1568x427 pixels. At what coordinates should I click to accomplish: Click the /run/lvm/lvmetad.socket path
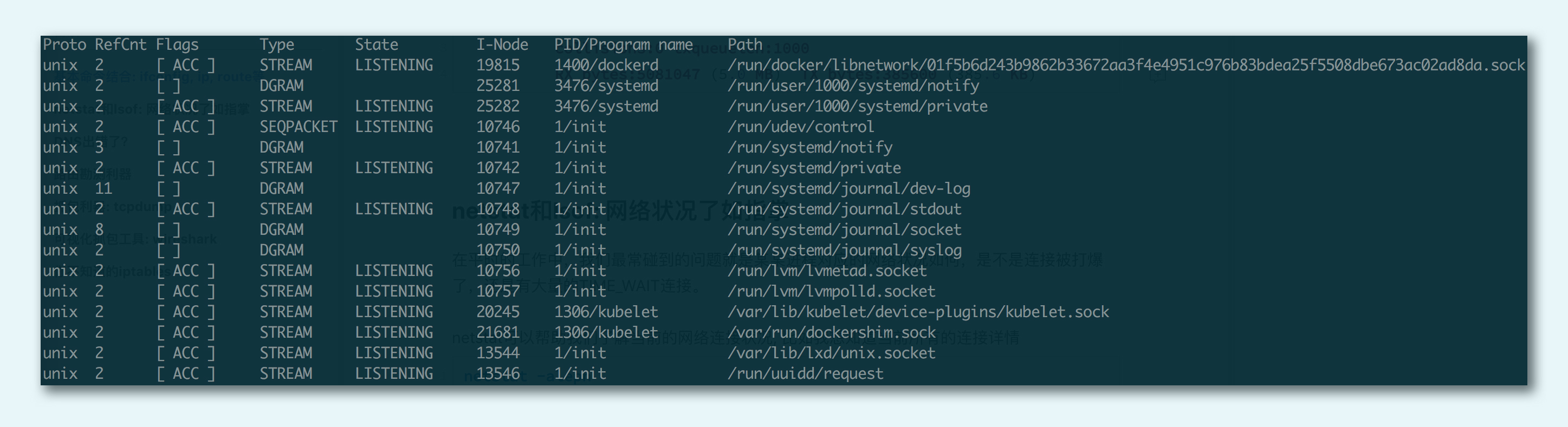pyautogui.click(x=827, y=271)
